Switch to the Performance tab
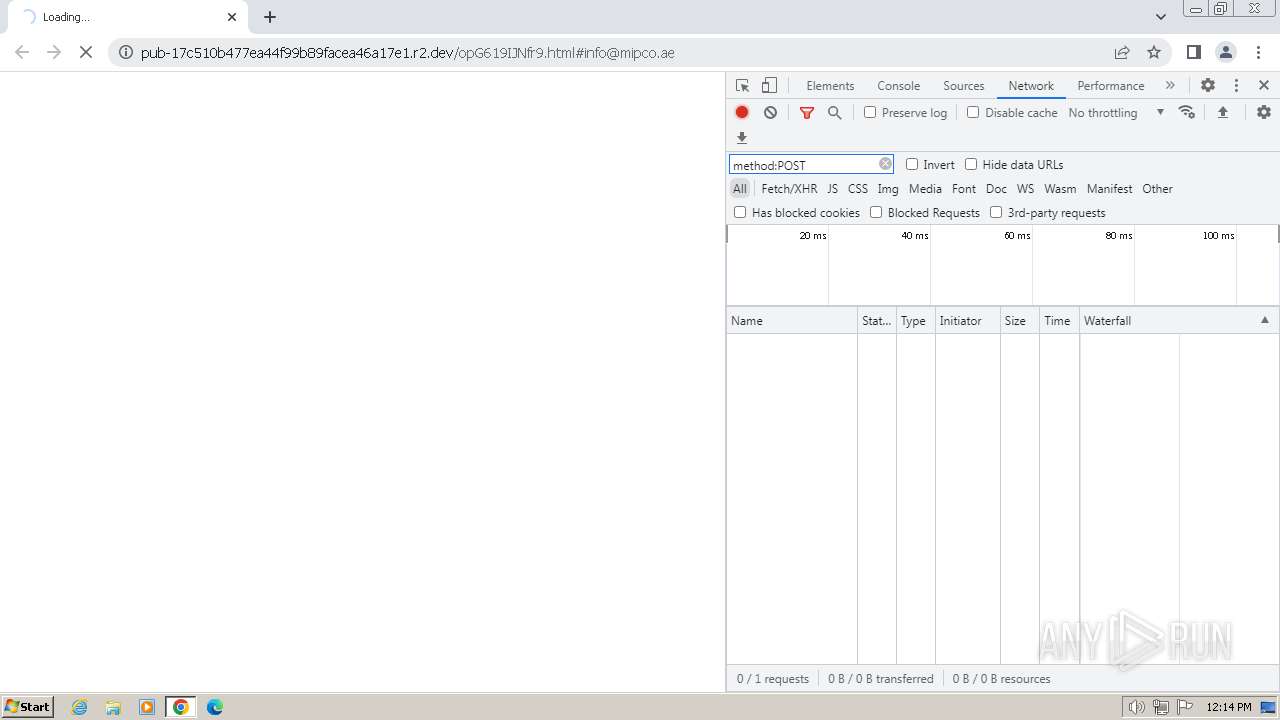This screenshot has width=1280, height=720. coord(1111,86)
